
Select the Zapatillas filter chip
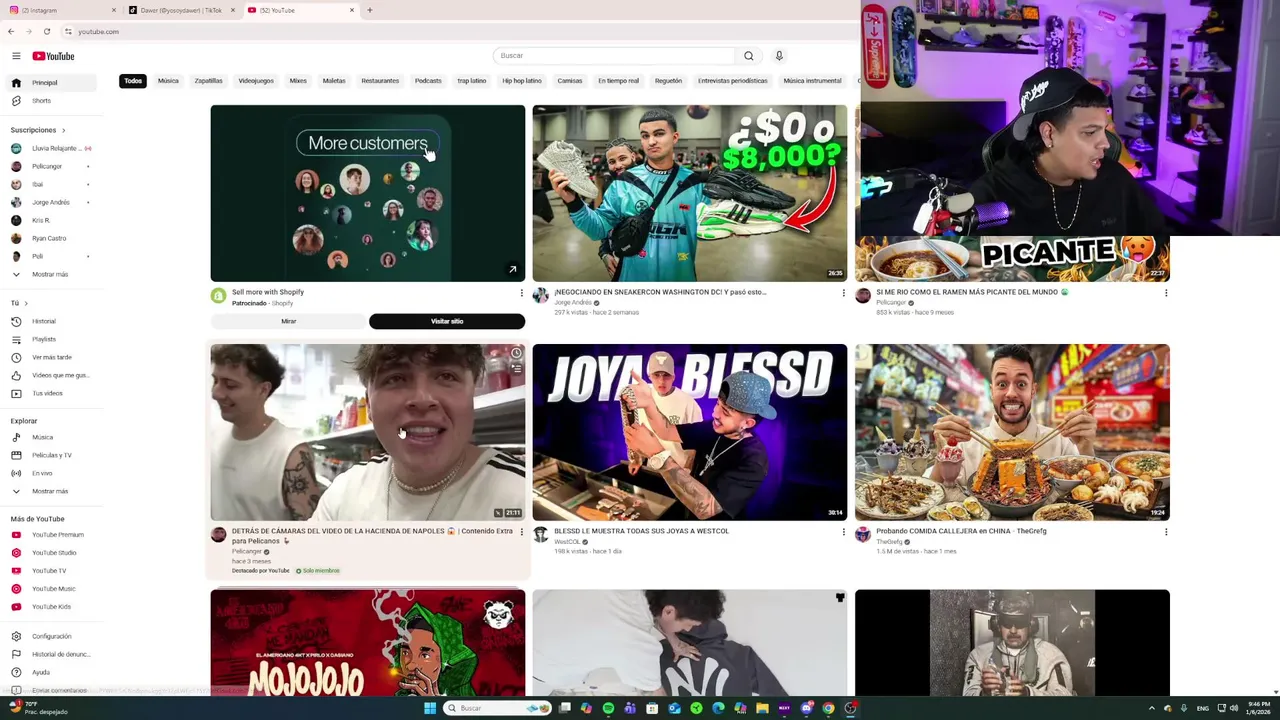click(x=209, y=81)
